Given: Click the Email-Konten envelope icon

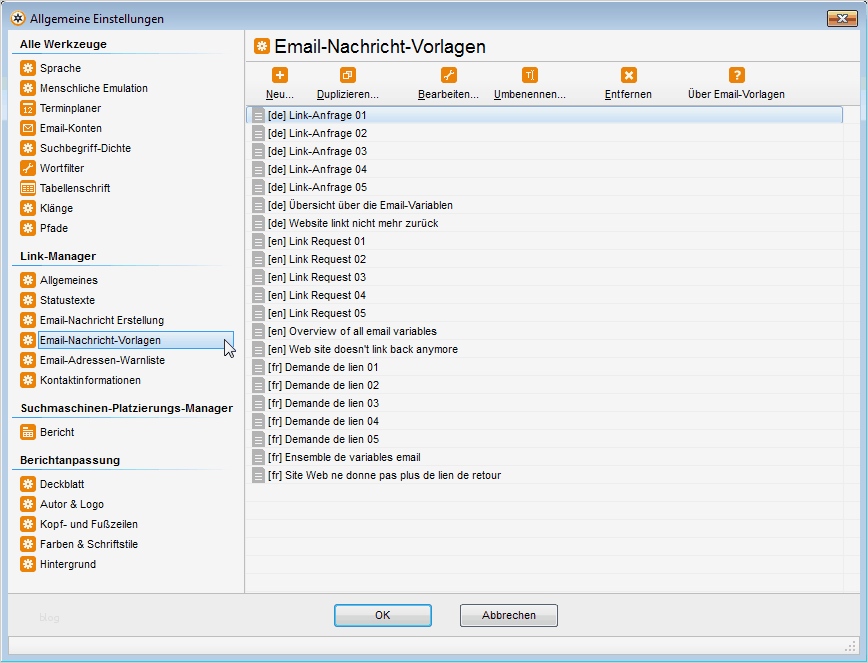Looking at the screenshot, I should tap(28, 128).
